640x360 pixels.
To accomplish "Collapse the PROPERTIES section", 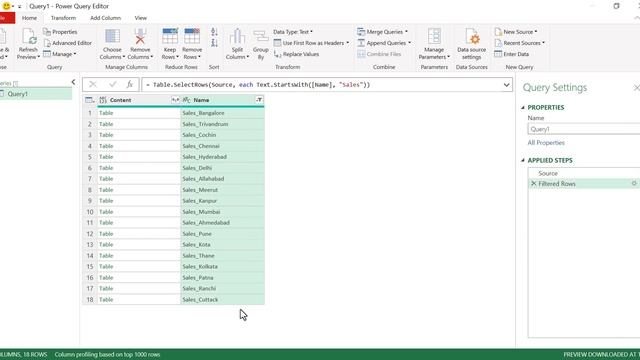I will tap(523, 107).
